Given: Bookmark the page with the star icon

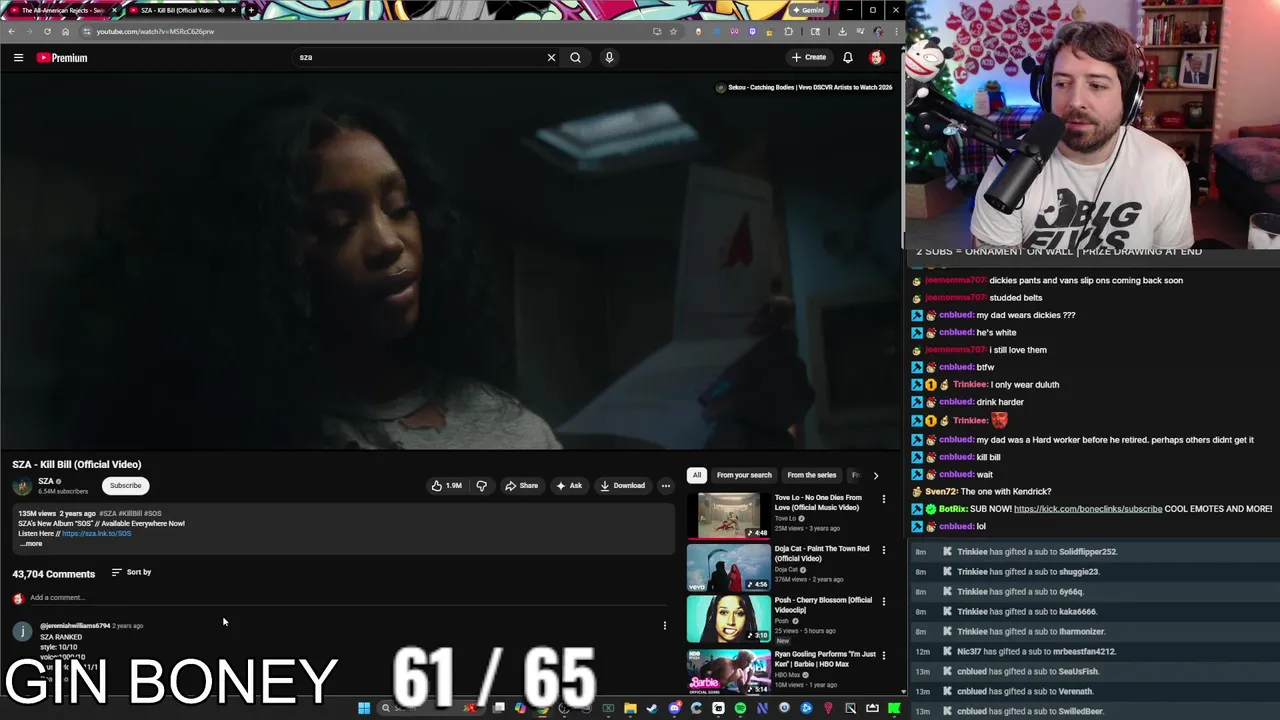Looking at the screenshot, I should 673,31.
